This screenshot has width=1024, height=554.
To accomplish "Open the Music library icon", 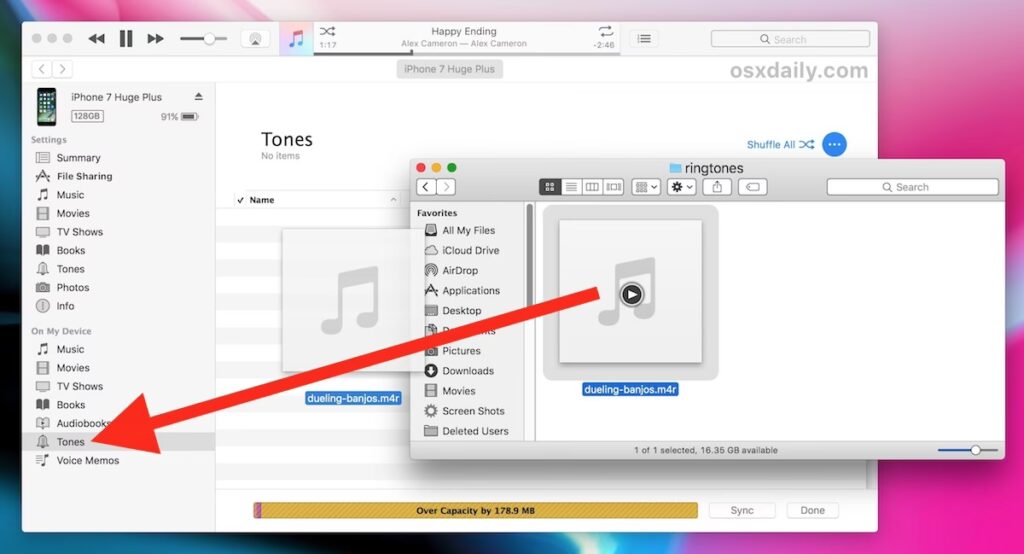I will point(296,39).
